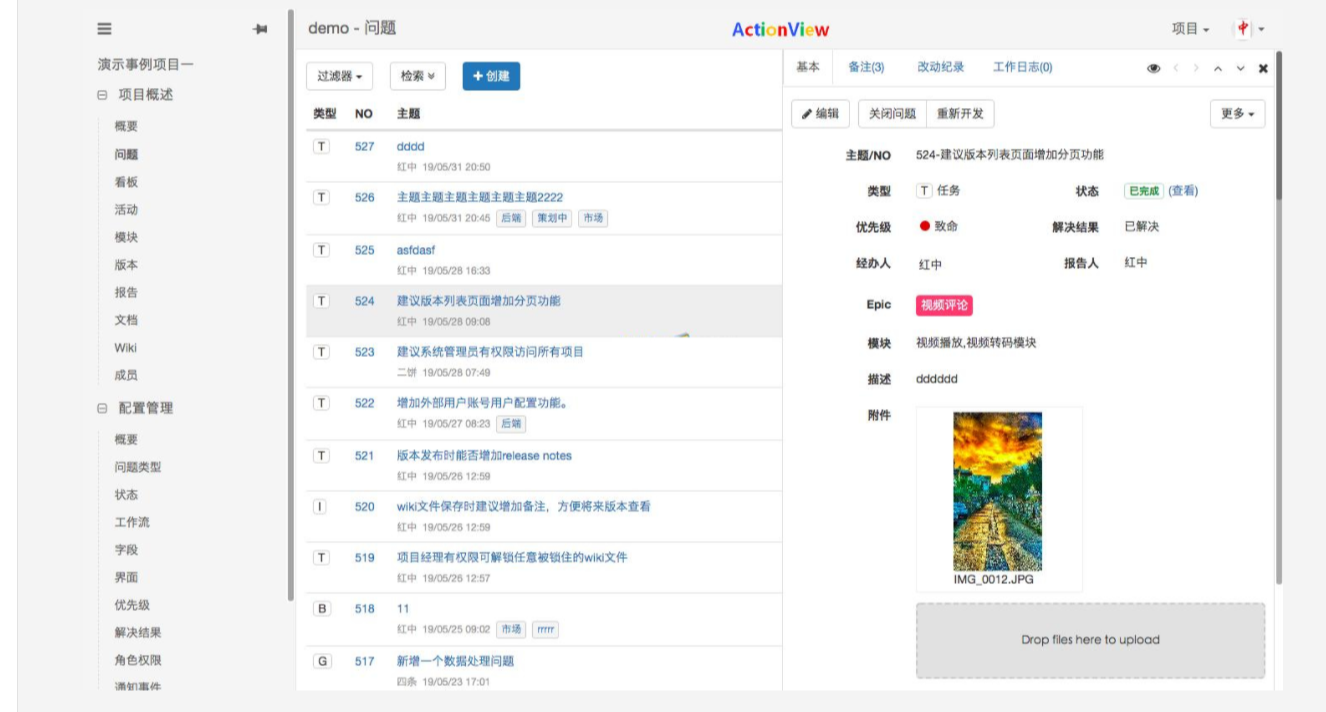Screen dimensions: 1326x712
Task: Collapse the 项目概述 tree section
Action: coord(102,95)
